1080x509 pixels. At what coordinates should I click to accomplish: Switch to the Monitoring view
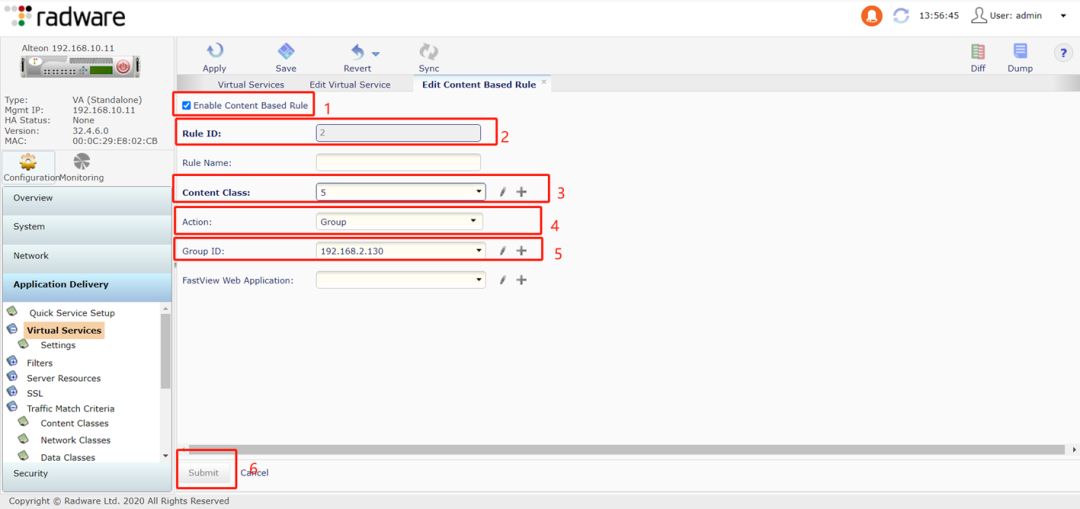click(x=81, y=166)
